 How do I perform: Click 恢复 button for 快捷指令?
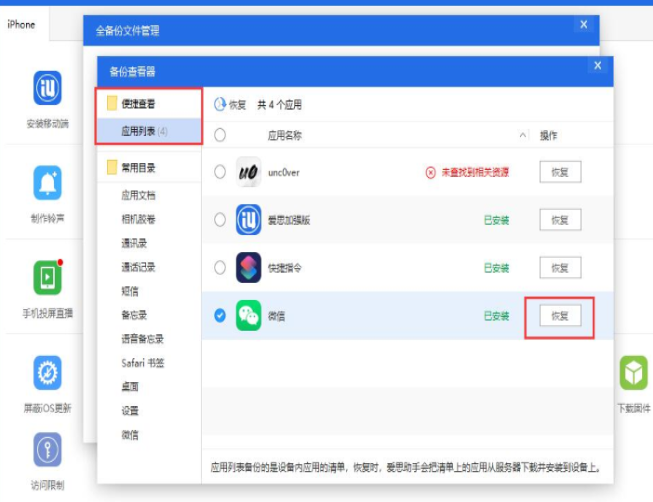[560, 268]
